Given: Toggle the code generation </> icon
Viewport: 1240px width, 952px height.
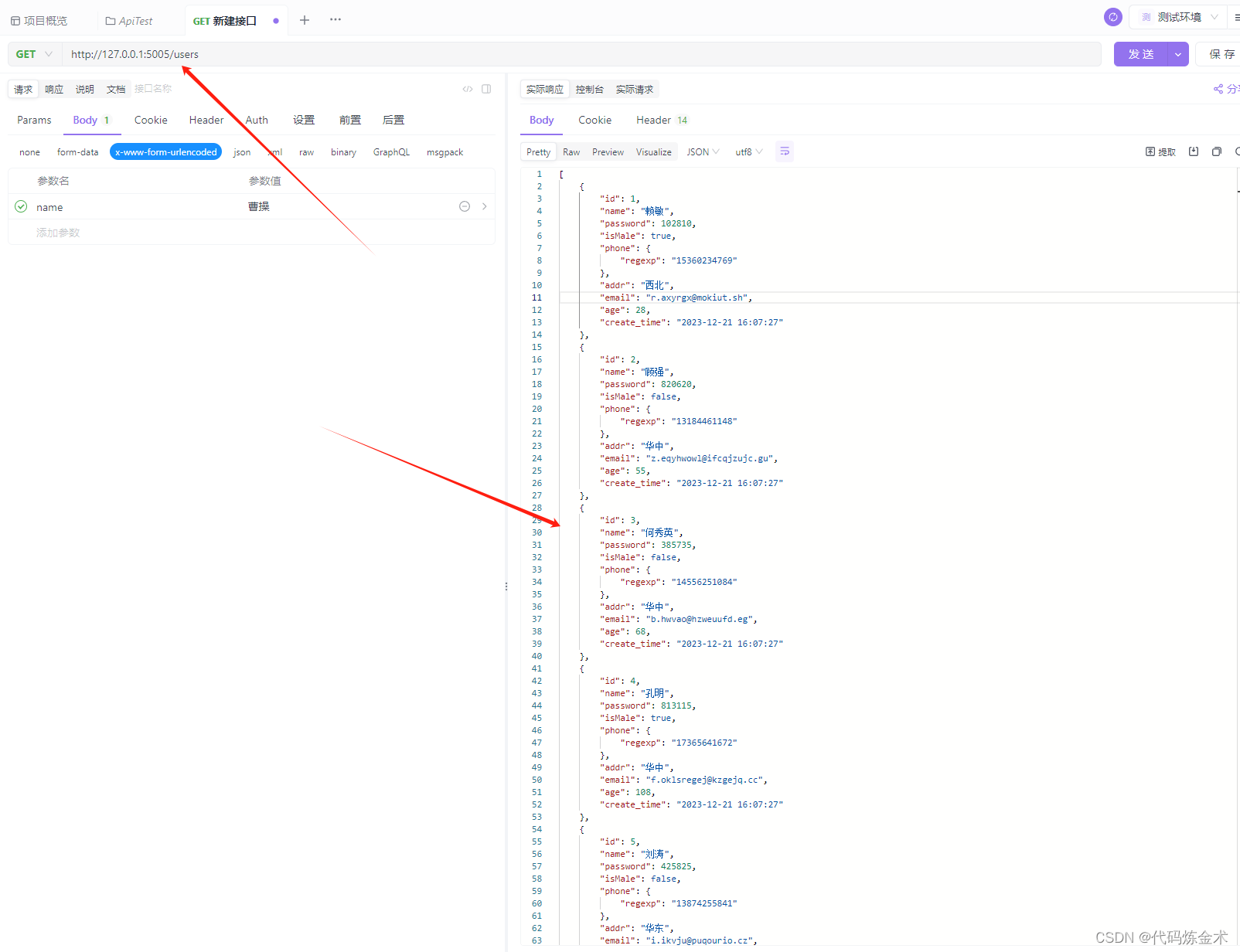Looking at the screenshot, I should pos(468,89).
